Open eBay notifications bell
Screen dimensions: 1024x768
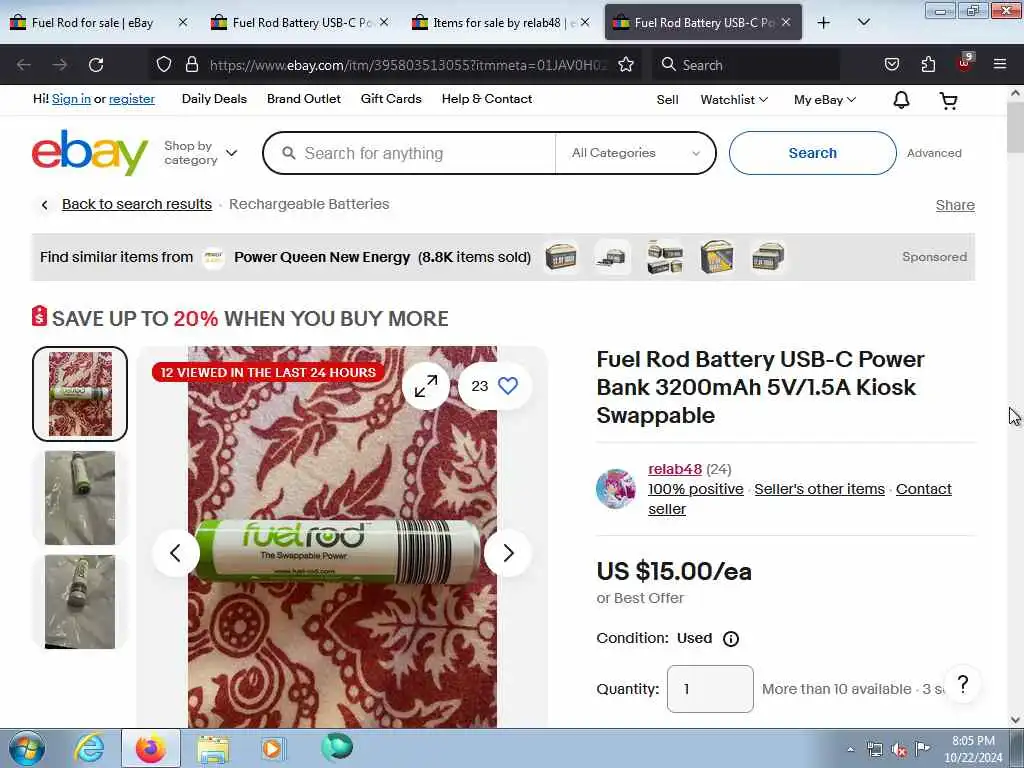pos(901,100)
